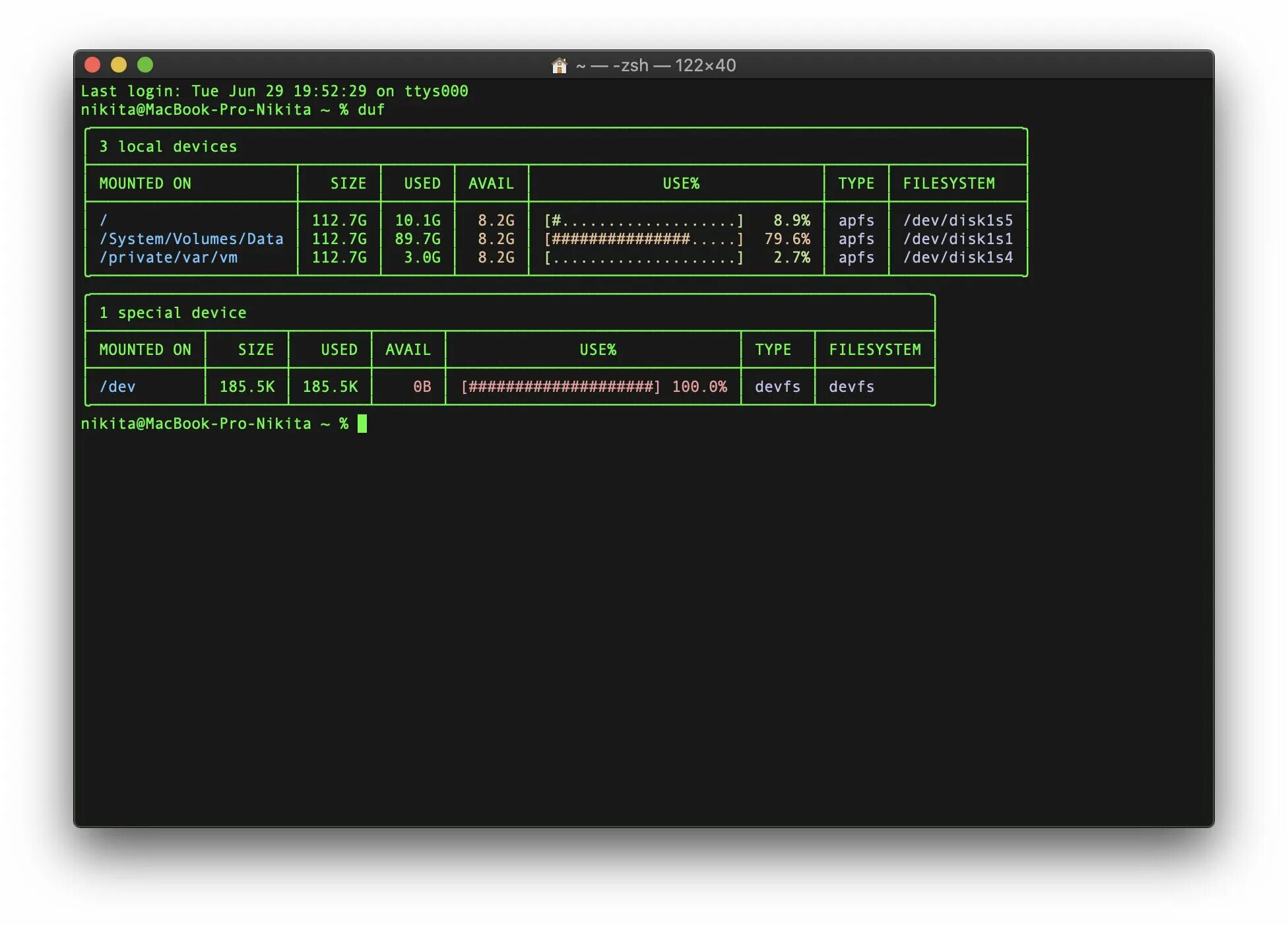Click the Last login line text
This screenshot has height=925, width=1288.
point(274,91)
